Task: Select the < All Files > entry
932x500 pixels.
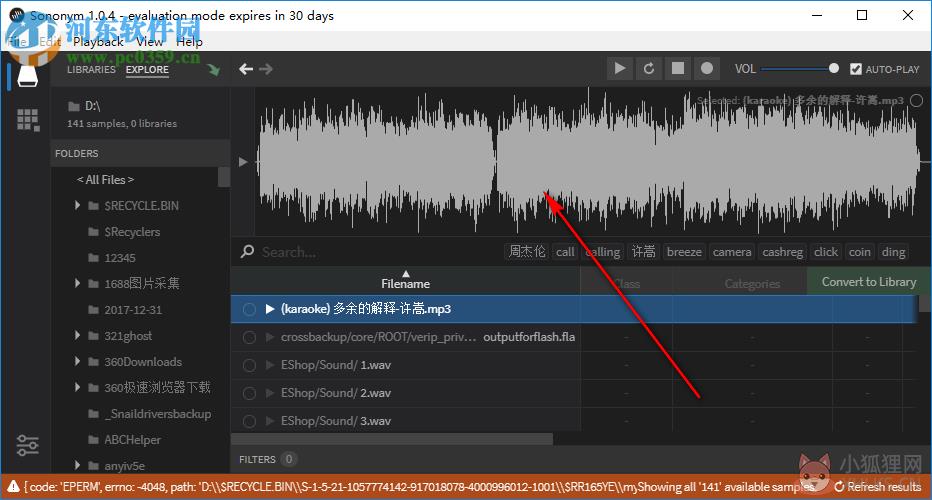Action: [x=105, y=179]
